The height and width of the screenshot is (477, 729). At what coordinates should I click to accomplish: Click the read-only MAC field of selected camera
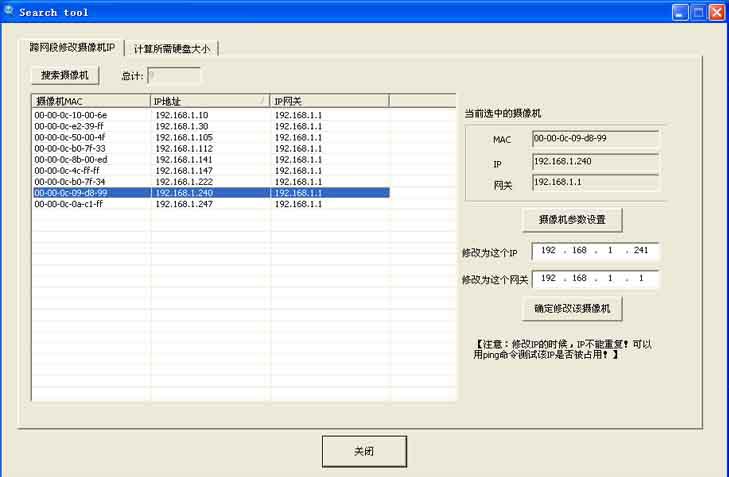[x=595, y=139]
